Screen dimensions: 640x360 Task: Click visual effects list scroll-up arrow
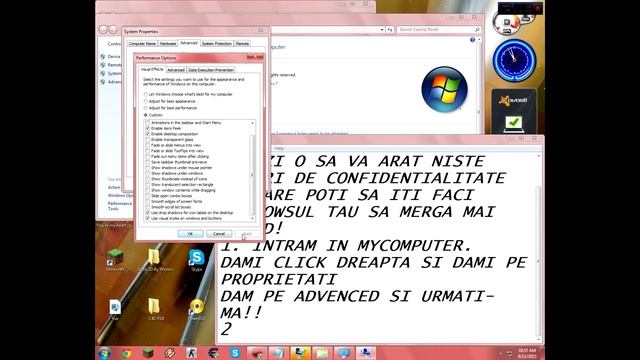253,123
